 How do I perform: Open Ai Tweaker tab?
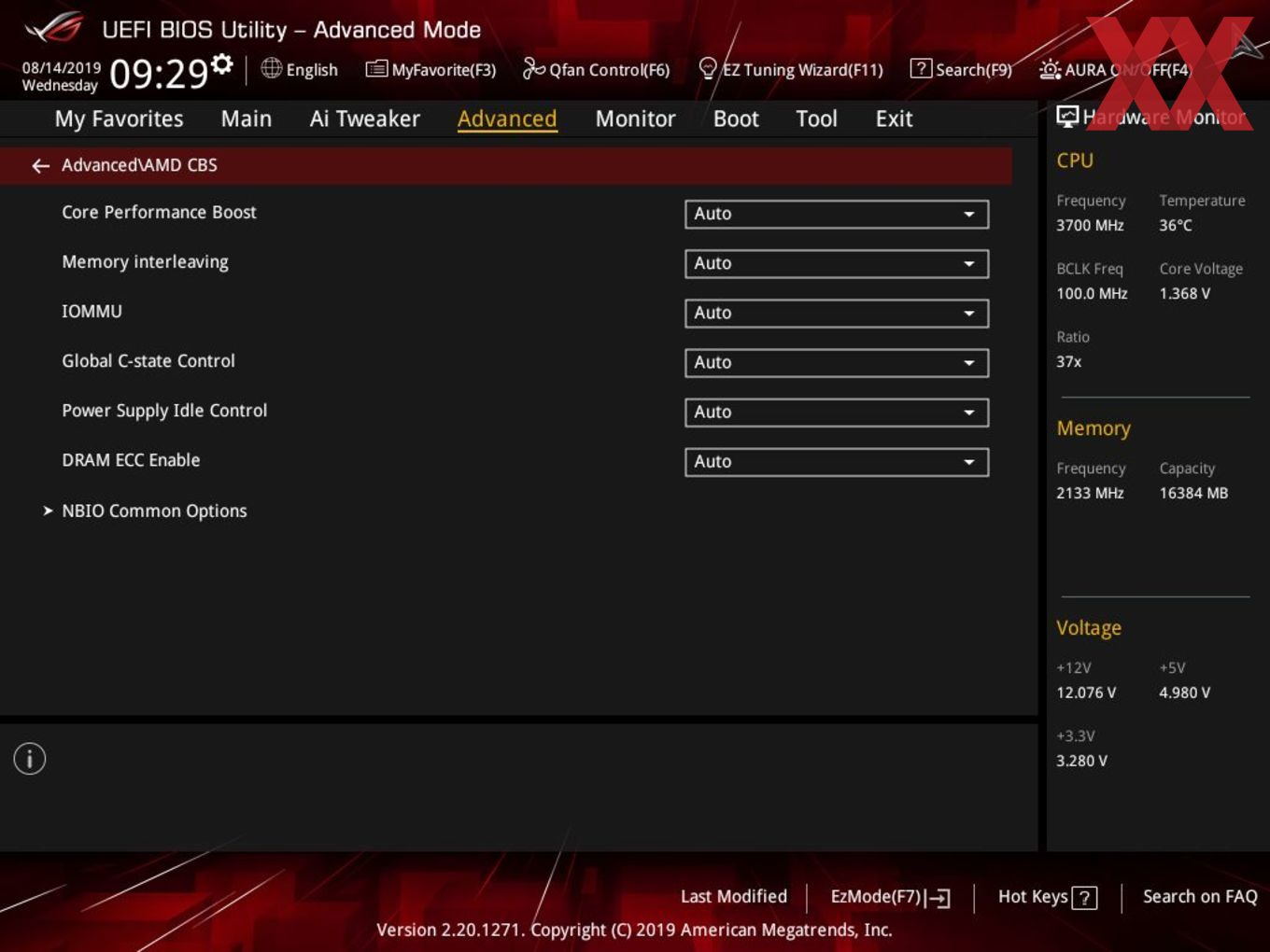point(365,119)
